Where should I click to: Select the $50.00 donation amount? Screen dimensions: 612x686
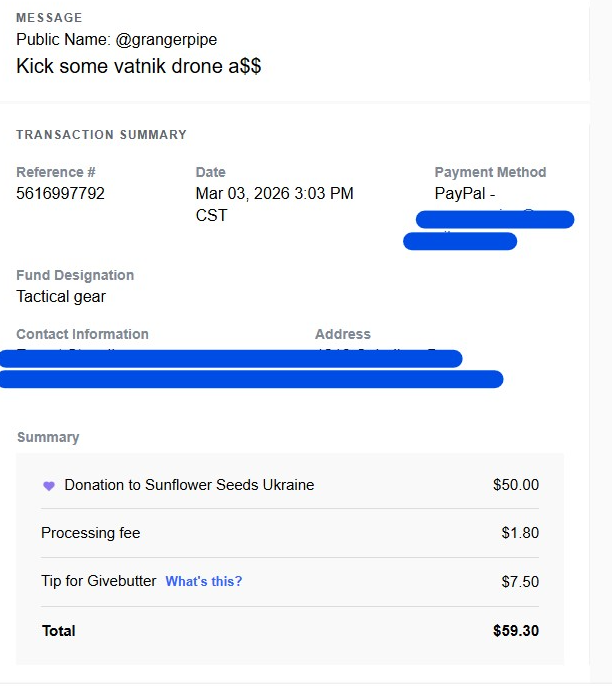click(515, 485)
